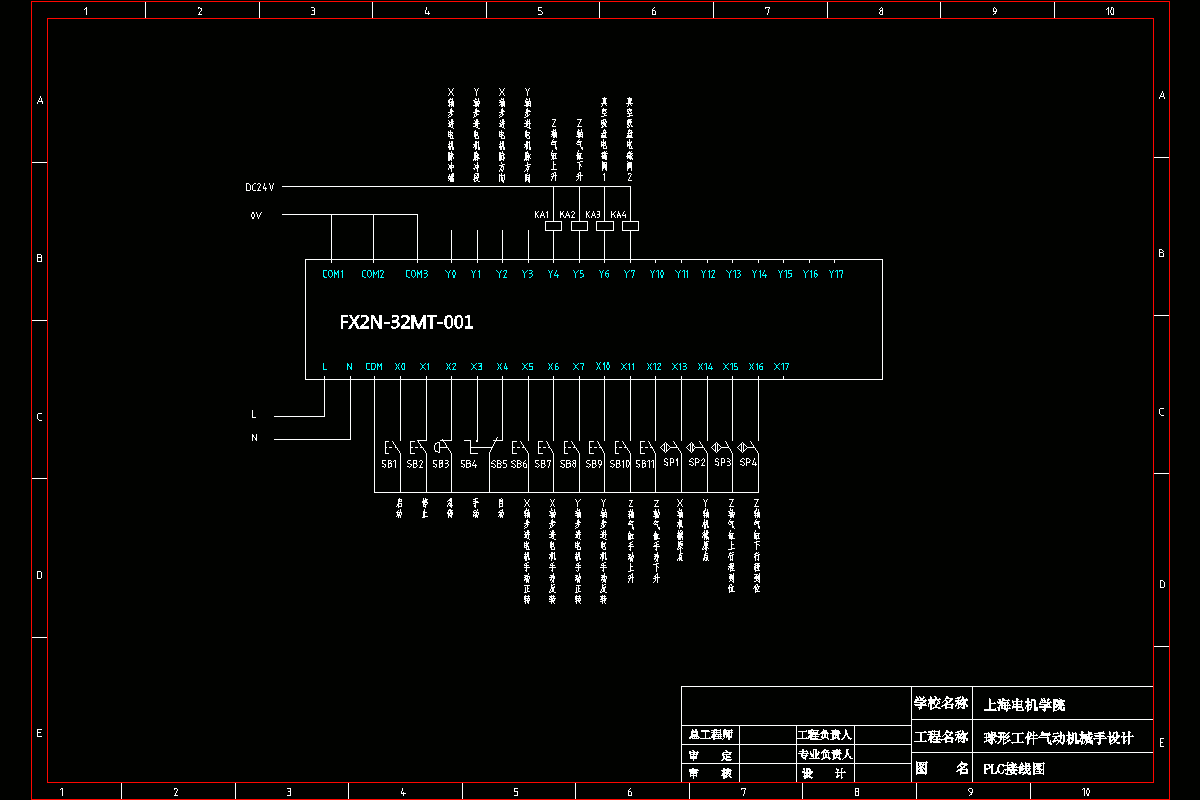Click input terminal X17 label
This screenshot has height=800, width=1200.
click(781, 367)
